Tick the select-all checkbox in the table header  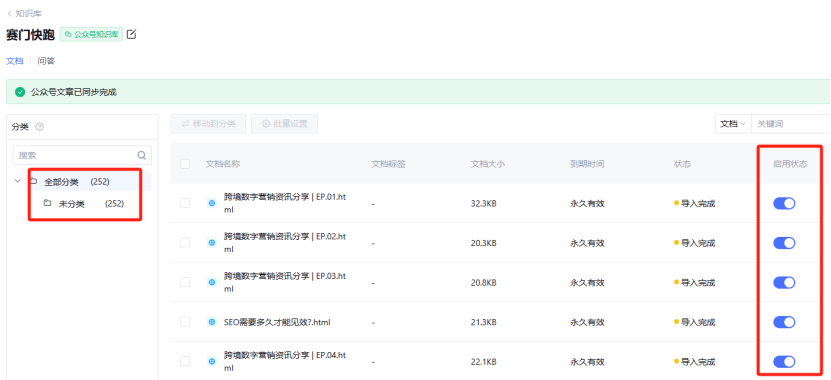coord(185,164)
